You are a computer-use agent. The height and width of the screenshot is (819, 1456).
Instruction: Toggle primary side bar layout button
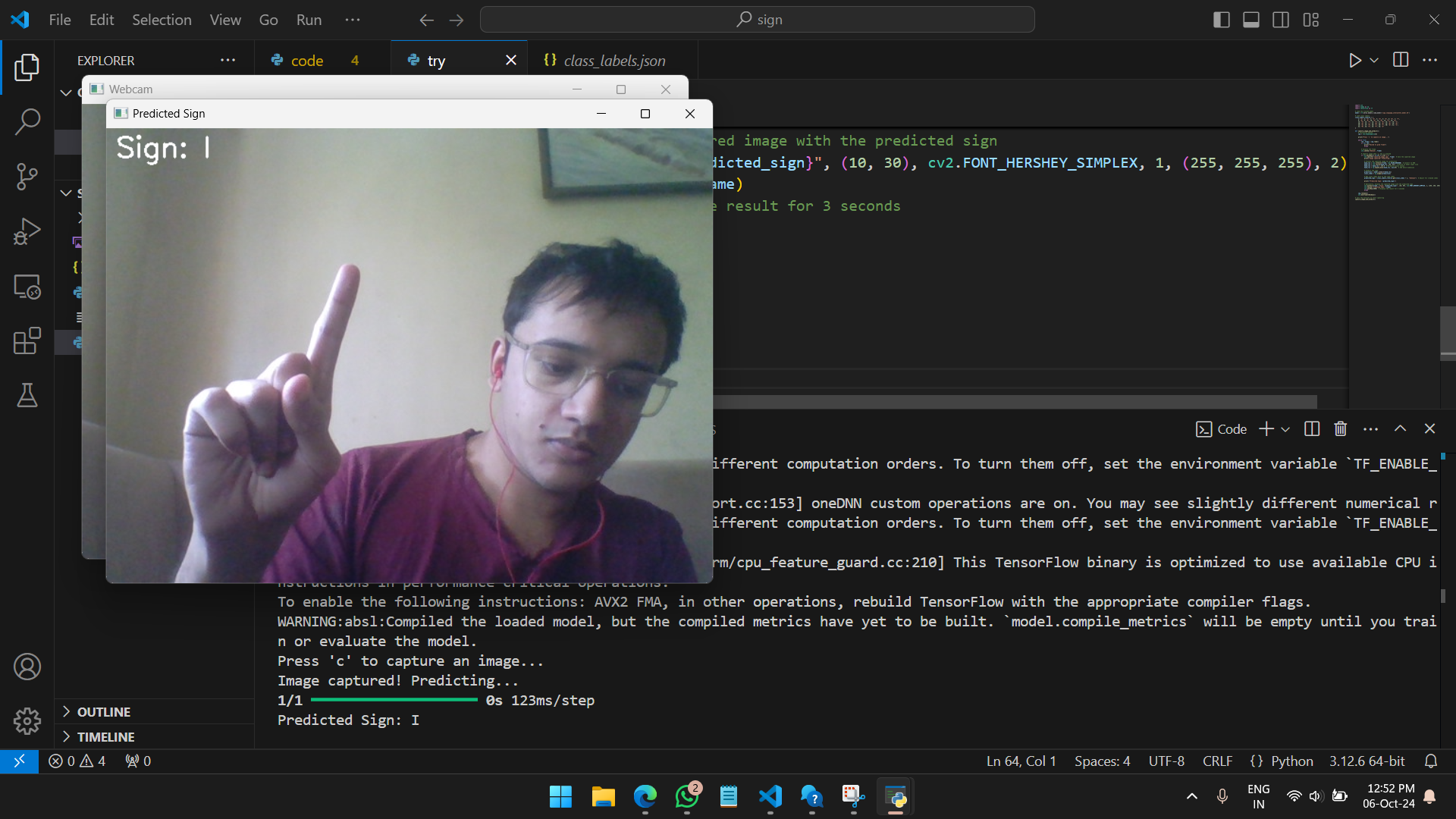(x=1221, y=20)
